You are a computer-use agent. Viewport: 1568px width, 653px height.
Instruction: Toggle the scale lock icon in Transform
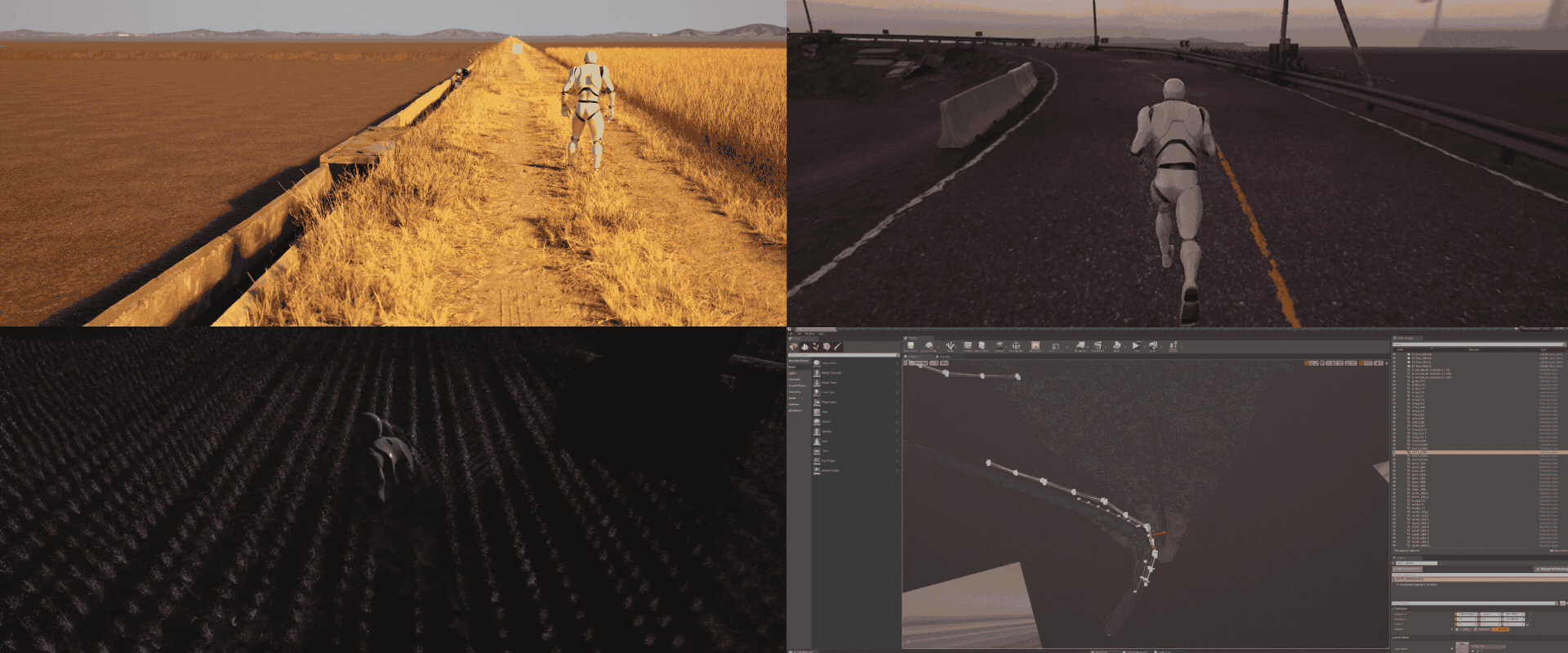click(1527, 624)
